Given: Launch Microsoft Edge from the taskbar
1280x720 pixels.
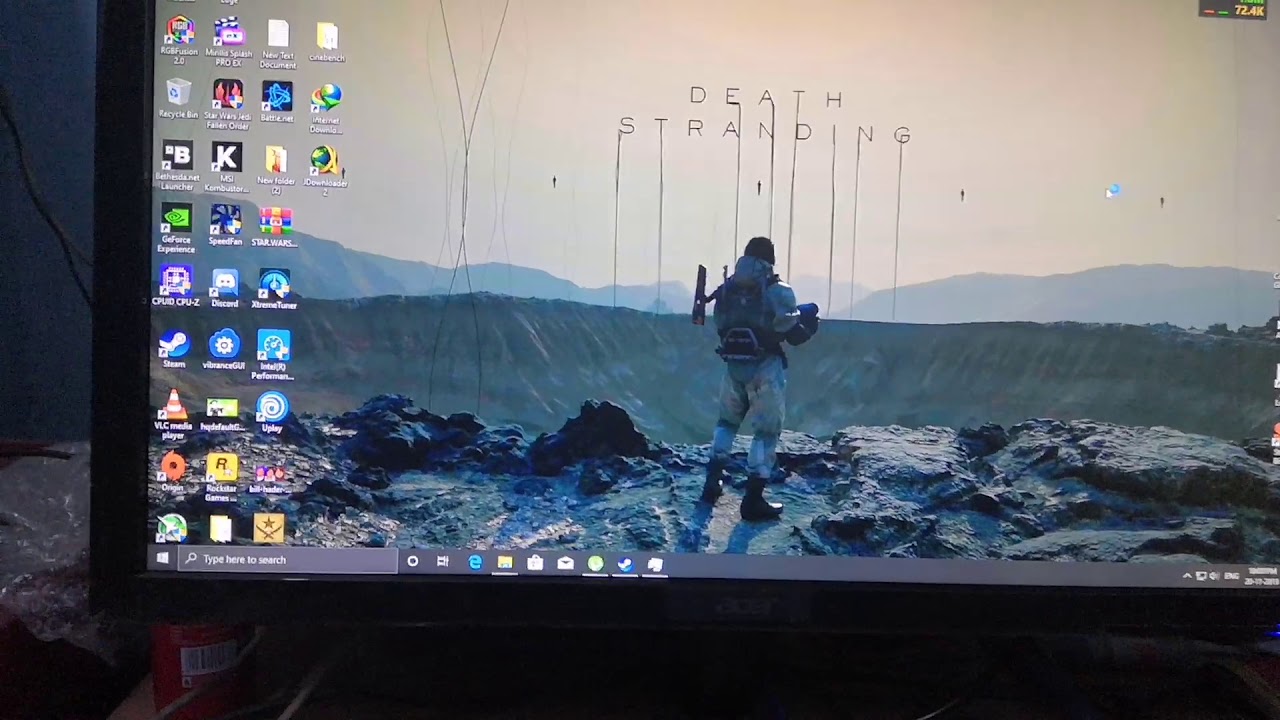Looking at the screenshot, I should pos(475,563).
